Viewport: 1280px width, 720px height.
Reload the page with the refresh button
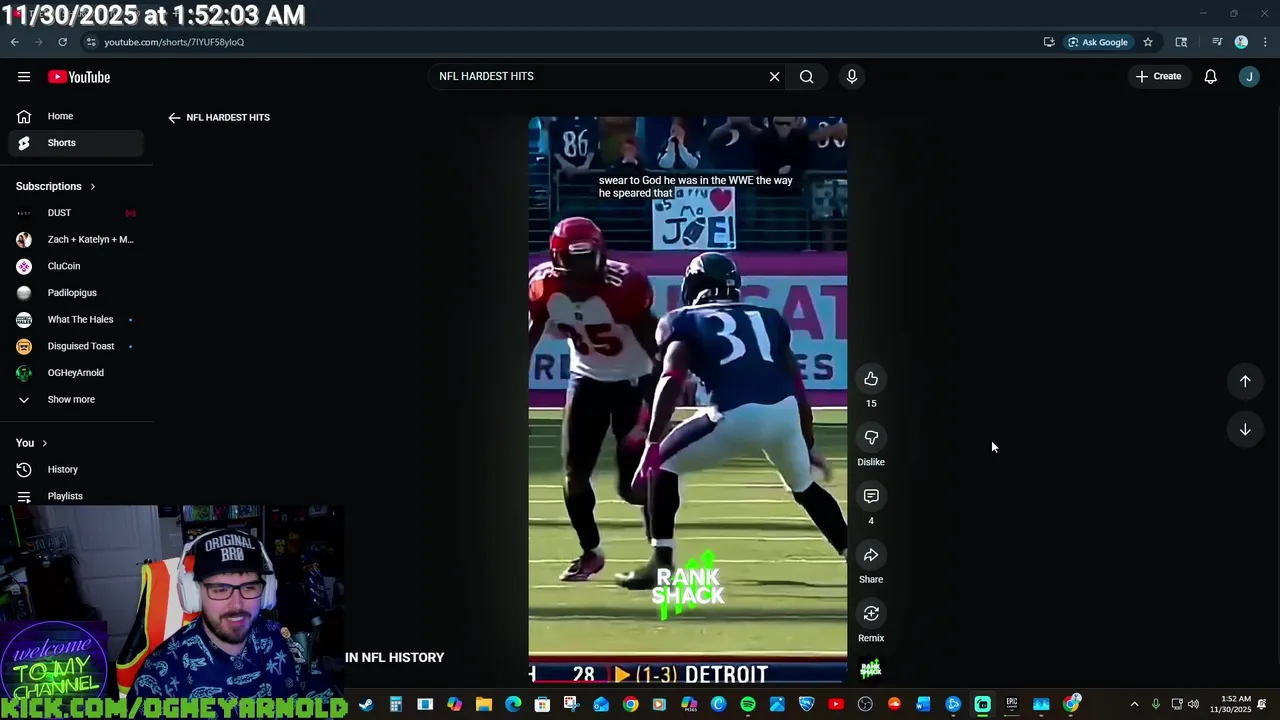62,42
